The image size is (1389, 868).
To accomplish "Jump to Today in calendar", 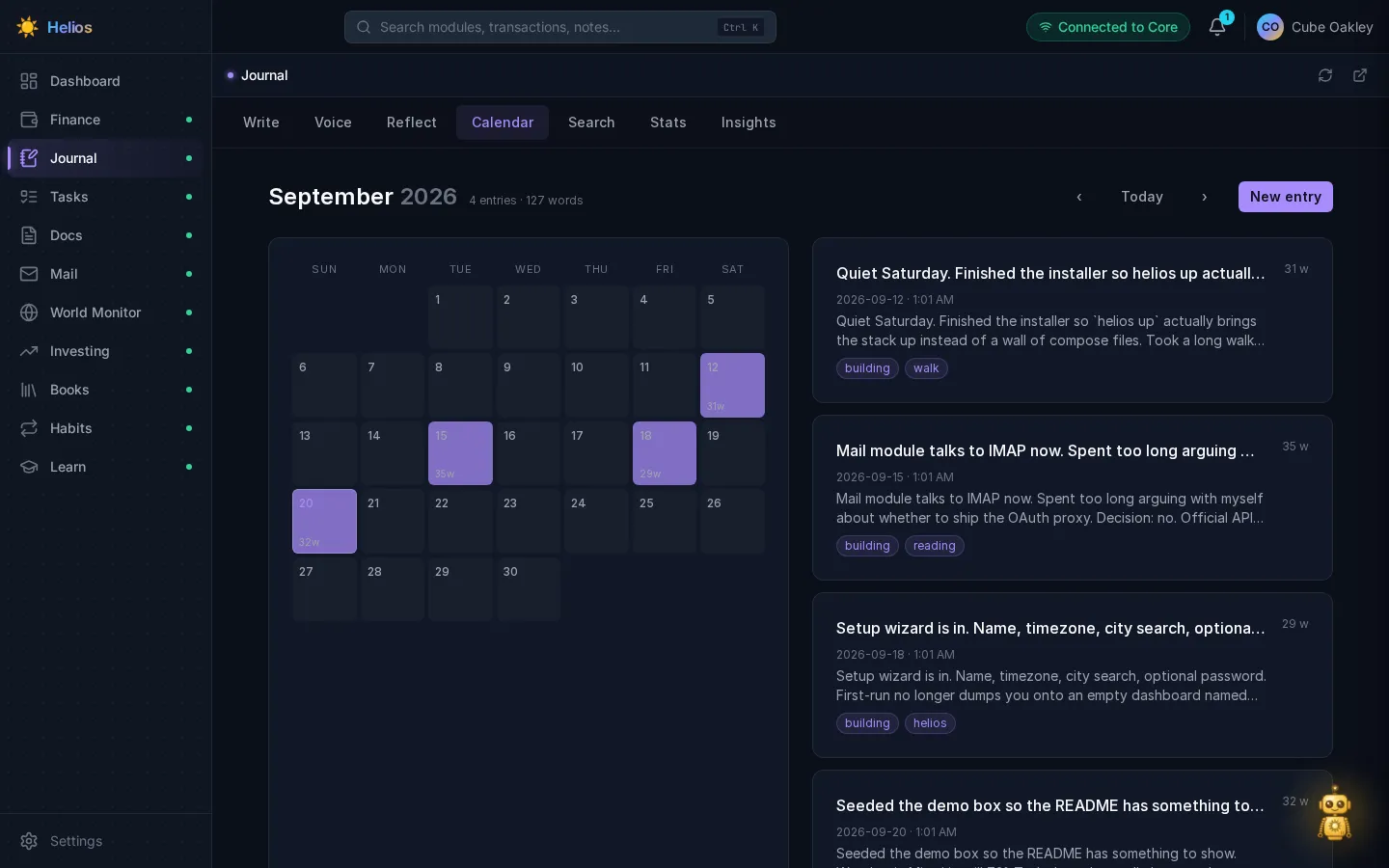I will point(1142,197).
